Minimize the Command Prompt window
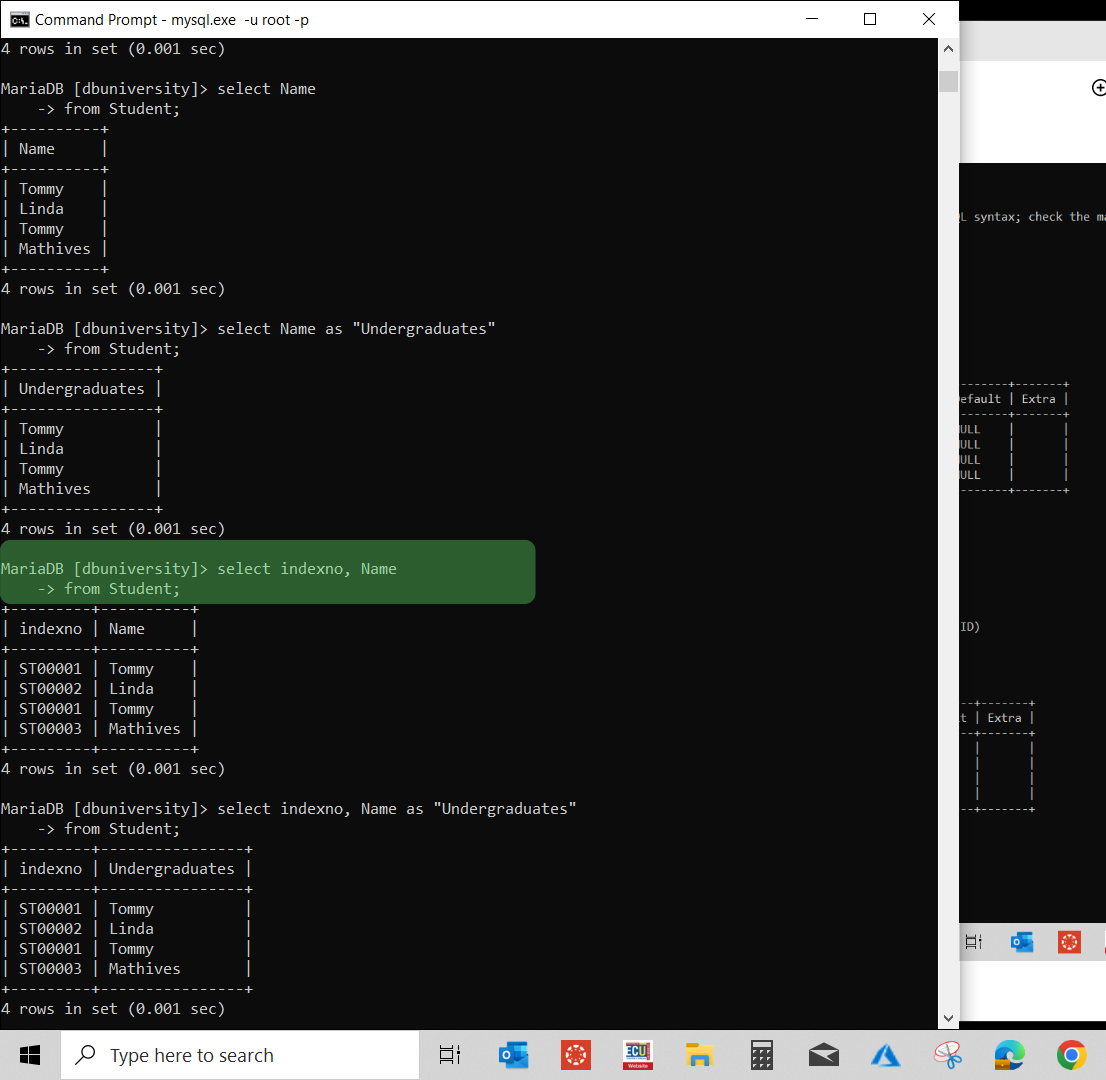Viewport: 1106px width, 1080px height. [x=811, y=18]
